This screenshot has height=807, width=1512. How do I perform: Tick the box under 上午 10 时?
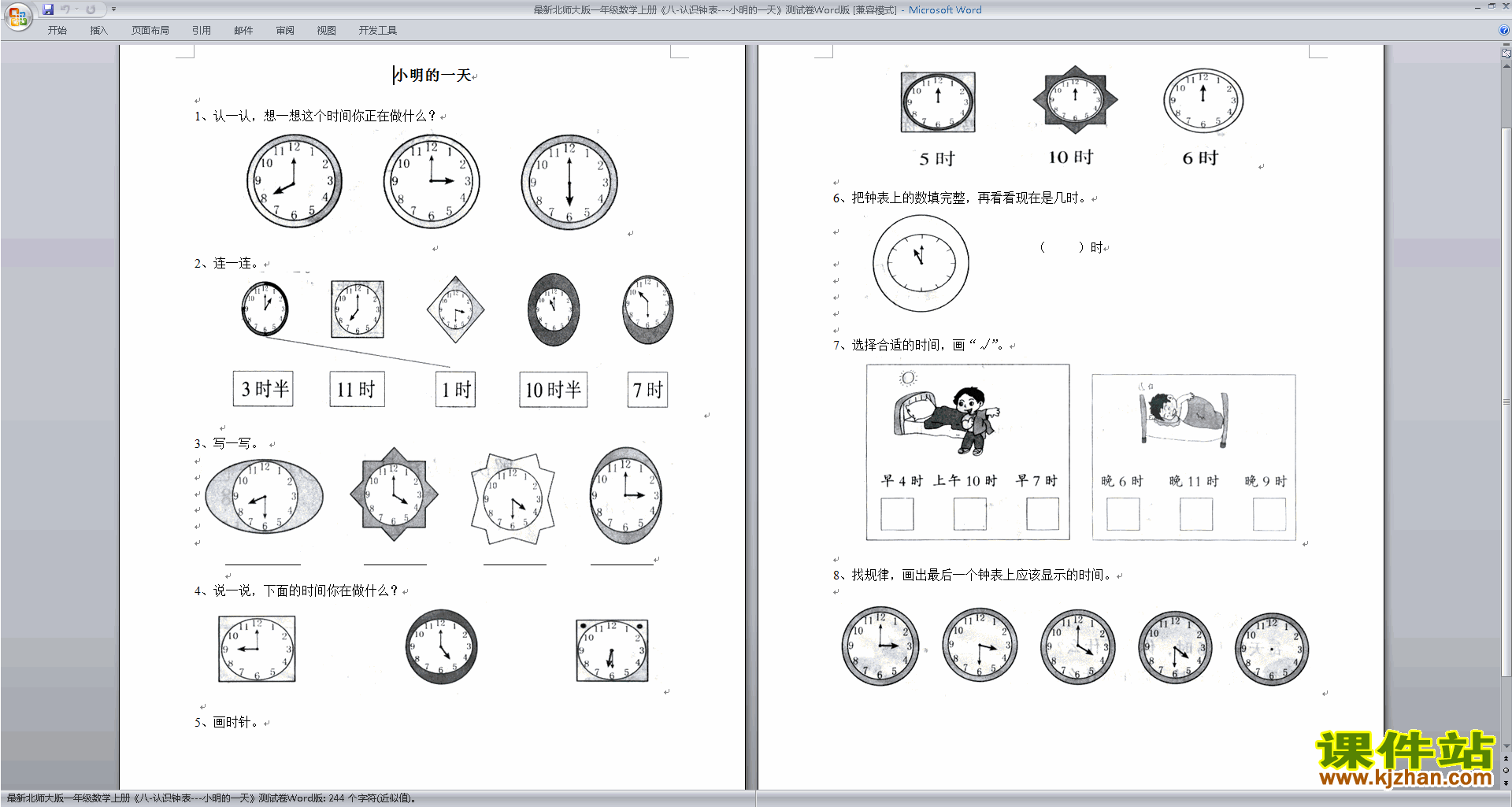[x=969, y=514]
